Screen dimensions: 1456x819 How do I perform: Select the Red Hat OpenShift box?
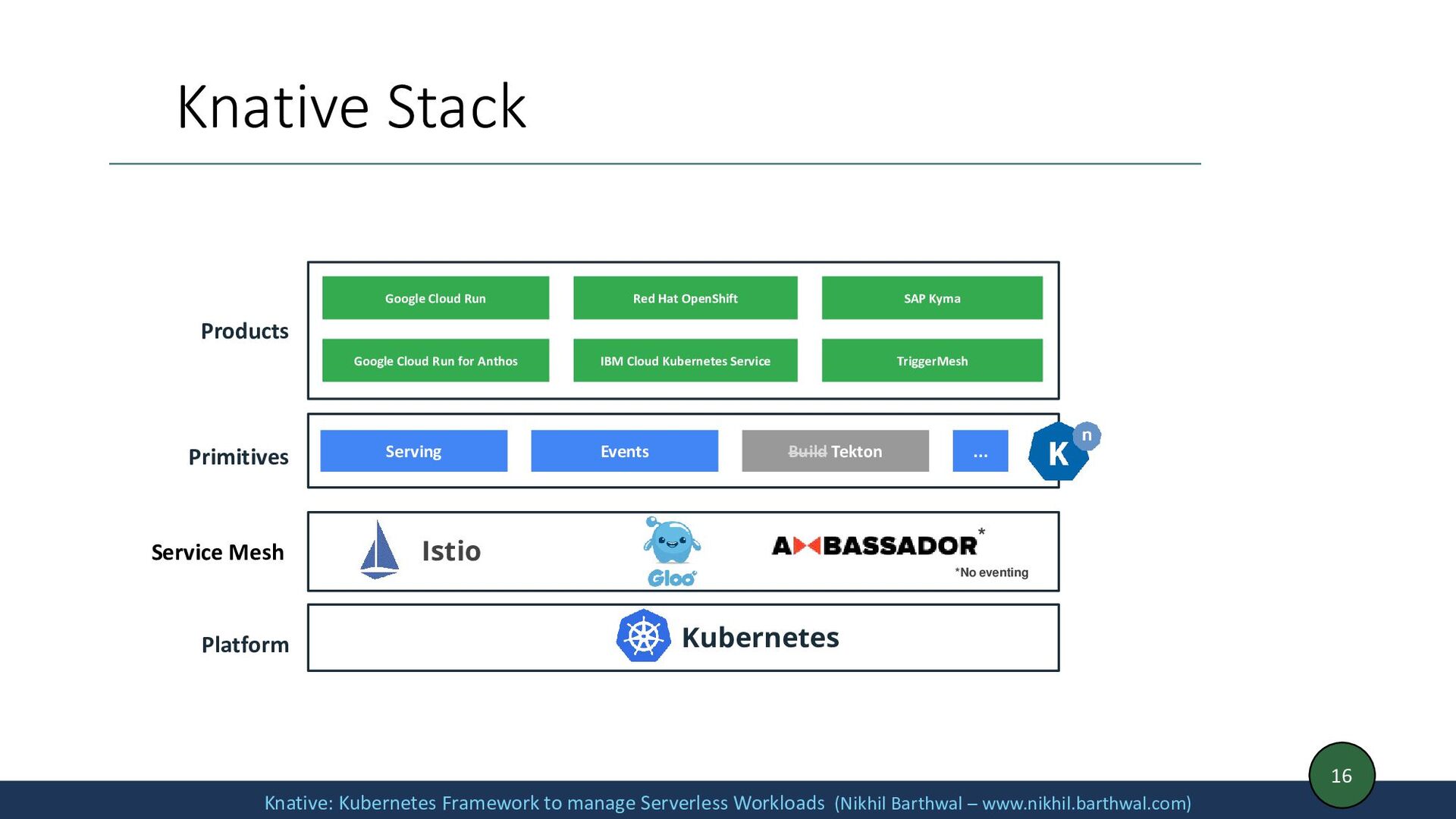(685, 298)
